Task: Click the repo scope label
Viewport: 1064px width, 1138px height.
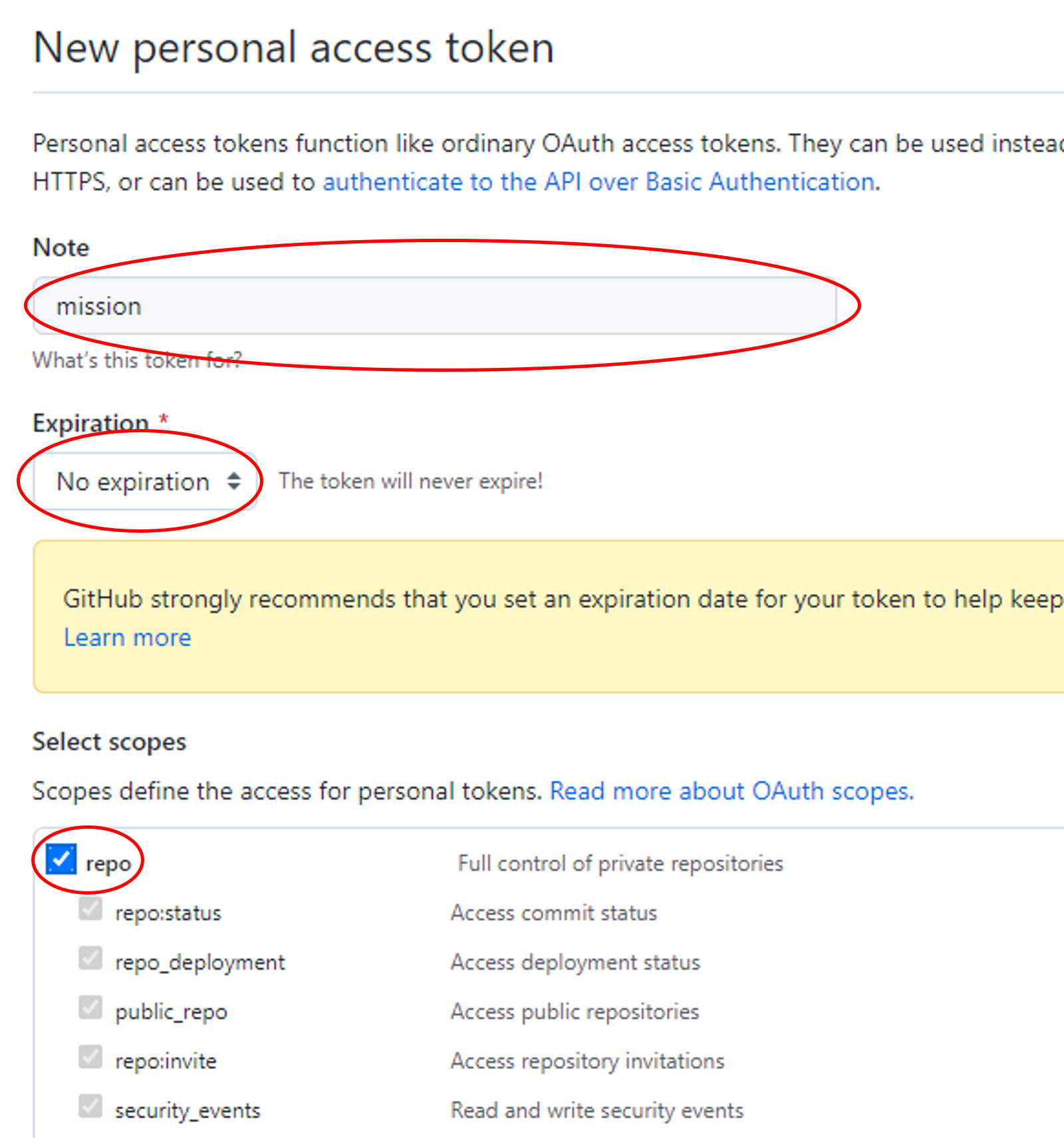Action: [x=108, y=864]
